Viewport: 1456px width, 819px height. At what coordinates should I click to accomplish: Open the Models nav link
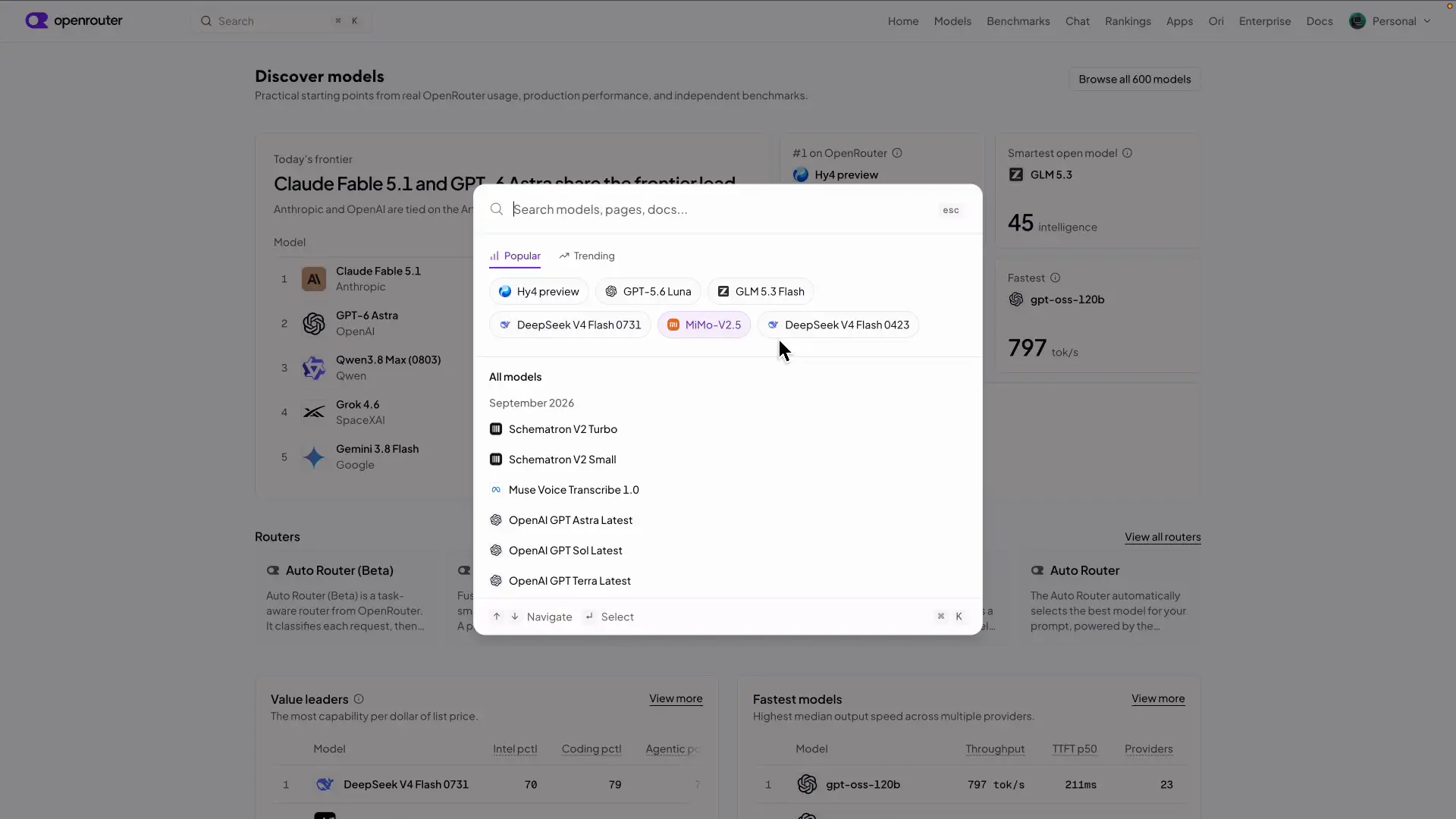coord(952,21)
